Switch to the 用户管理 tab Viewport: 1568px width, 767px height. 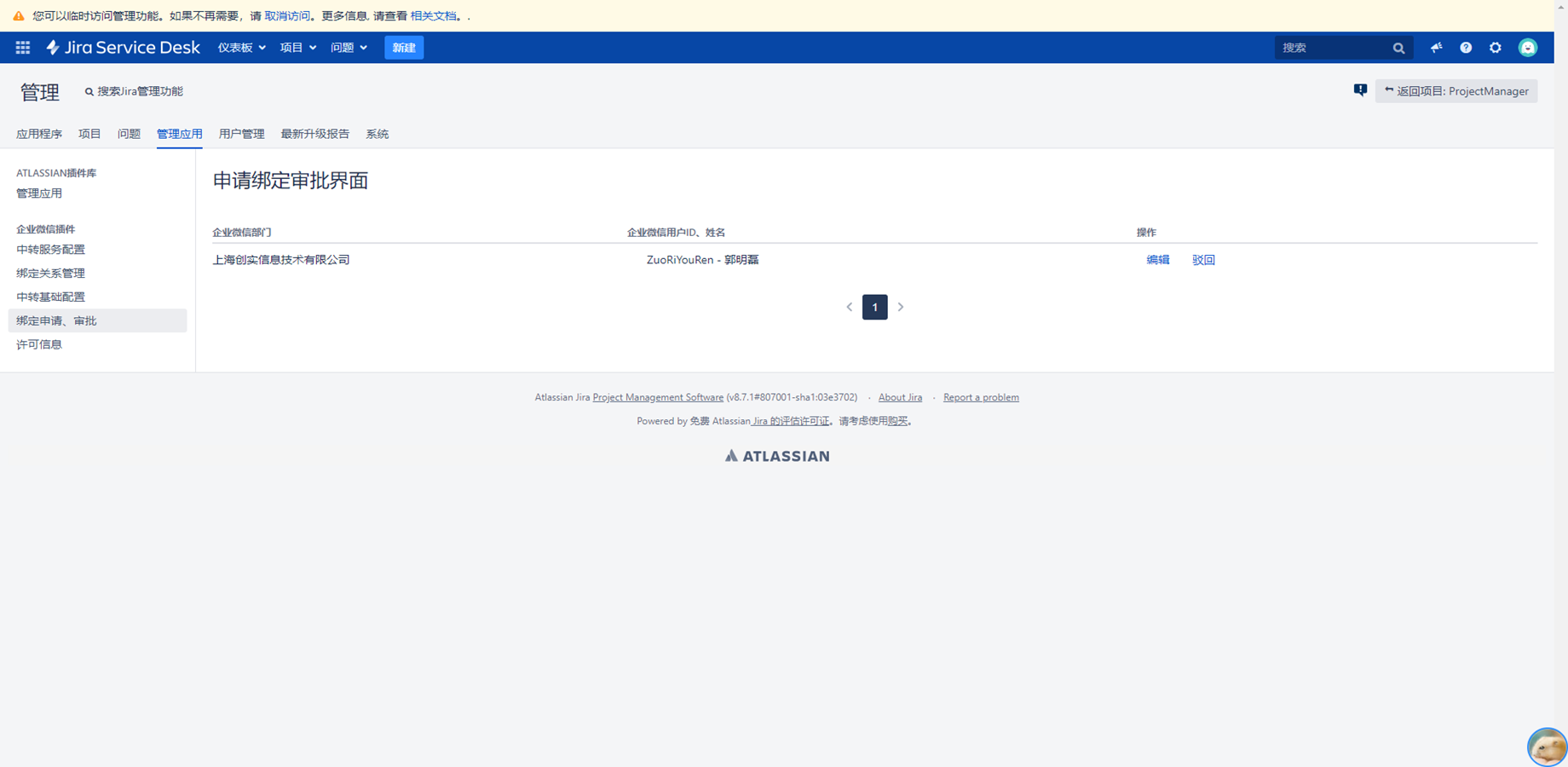(241, 134)
